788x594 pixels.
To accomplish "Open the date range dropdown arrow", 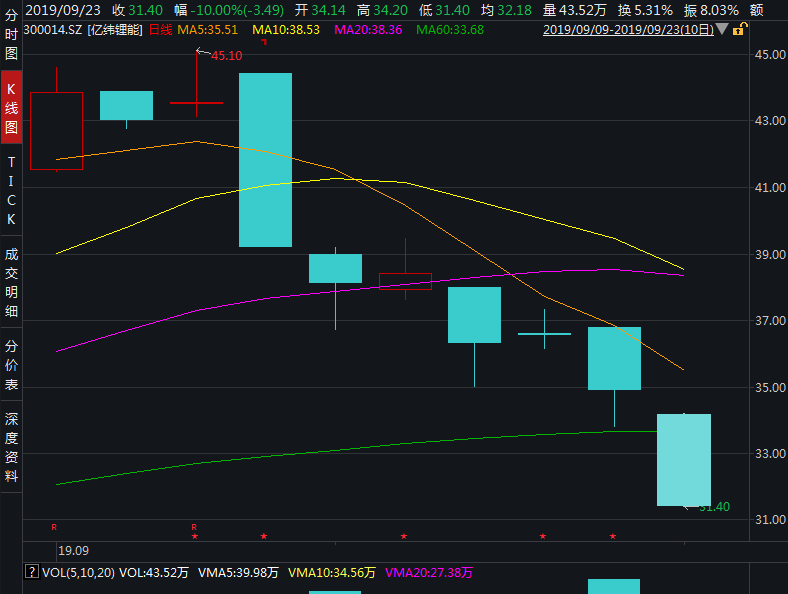I will point(722,30).
